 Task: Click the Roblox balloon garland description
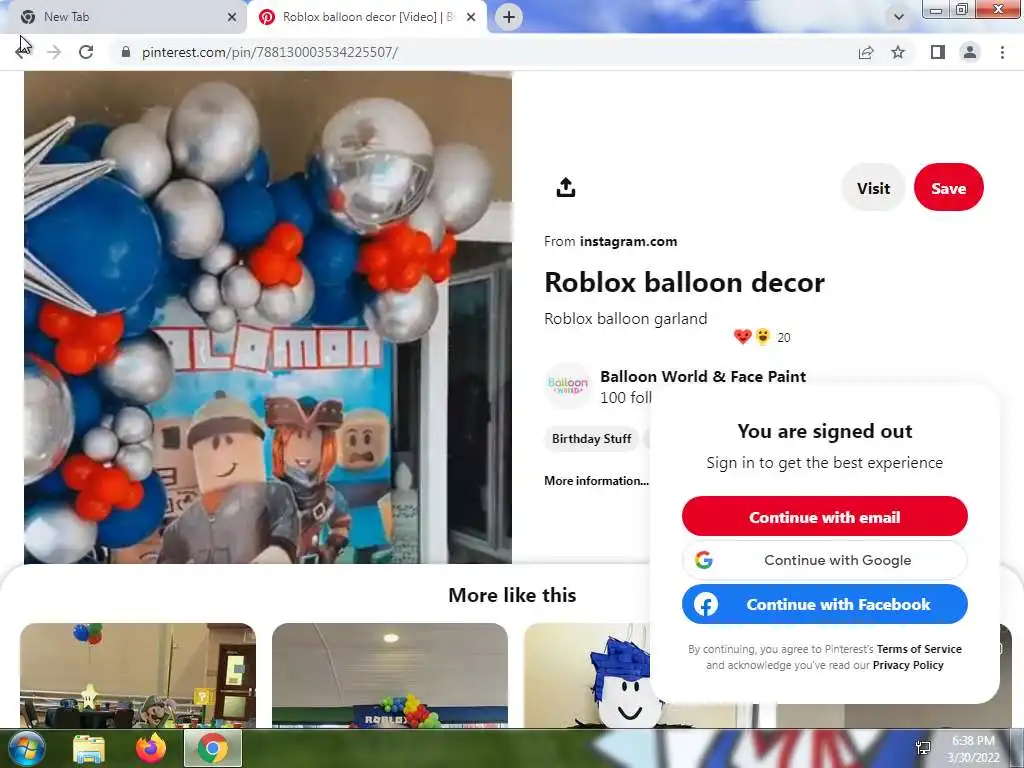coord(626,319)
